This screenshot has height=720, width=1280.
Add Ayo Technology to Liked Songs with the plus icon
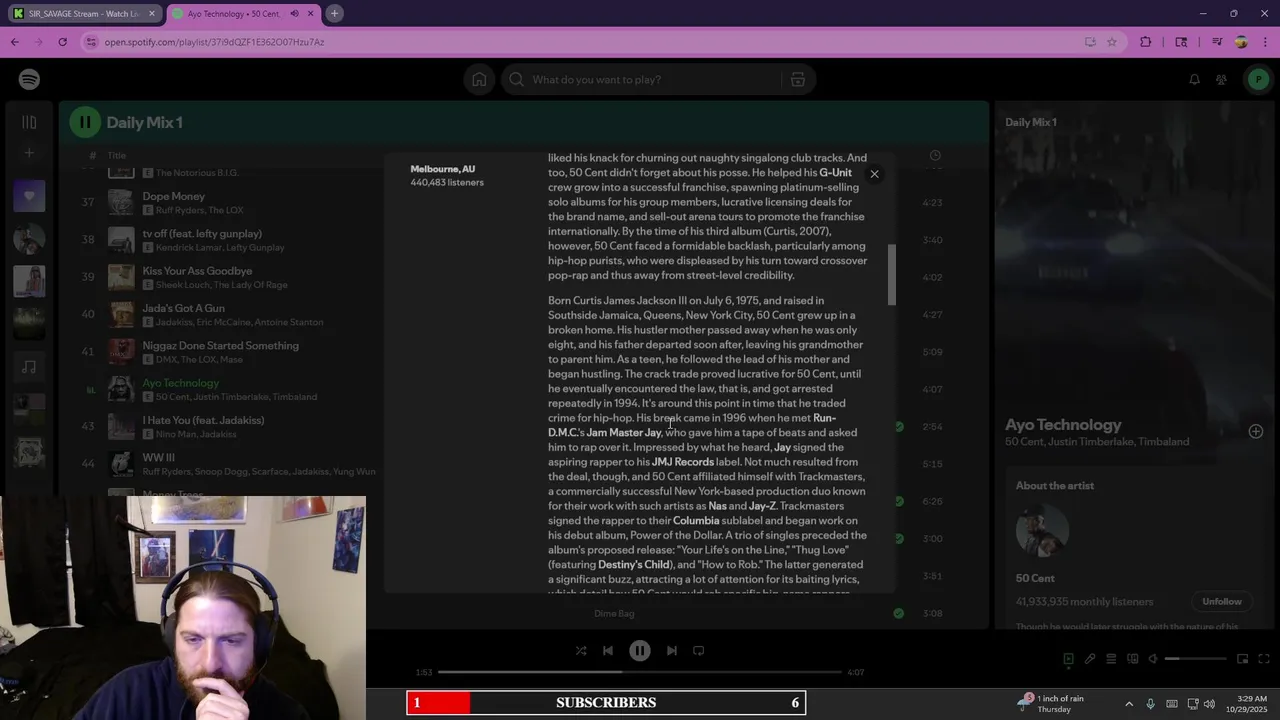pos(1255,432)
